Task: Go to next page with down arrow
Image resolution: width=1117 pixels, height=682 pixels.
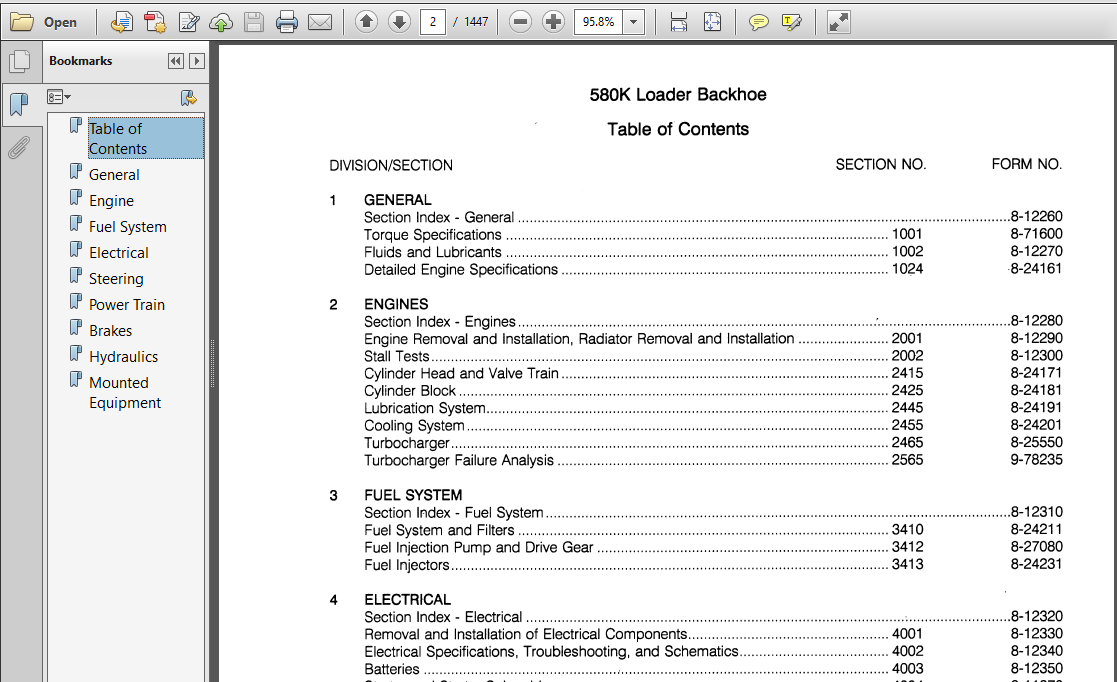Action: [x=400, y=22]
